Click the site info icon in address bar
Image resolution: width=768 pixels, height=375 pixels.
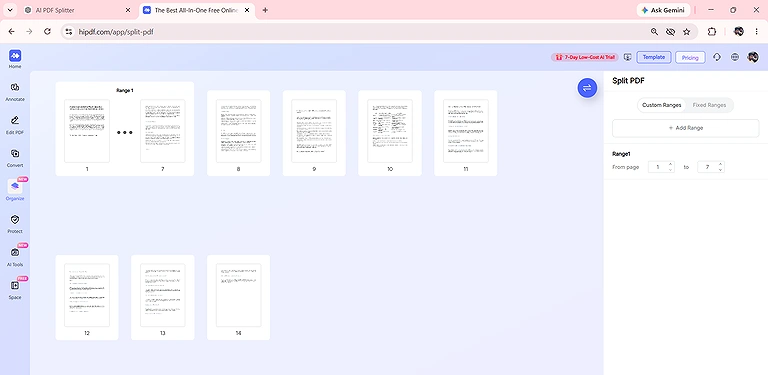(69, 31)
